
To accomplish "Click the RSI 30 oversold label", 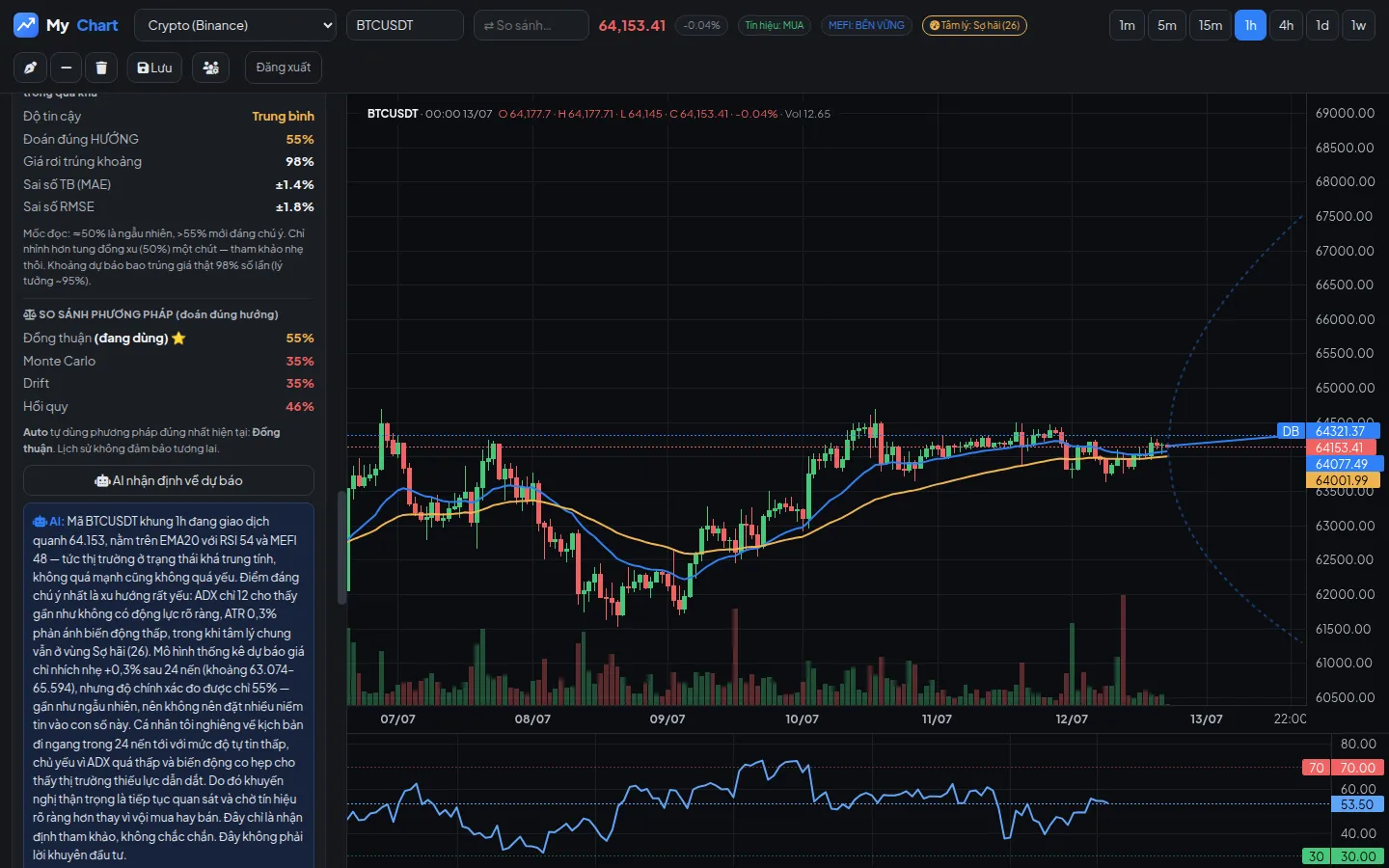I will tap(1317, 856).
